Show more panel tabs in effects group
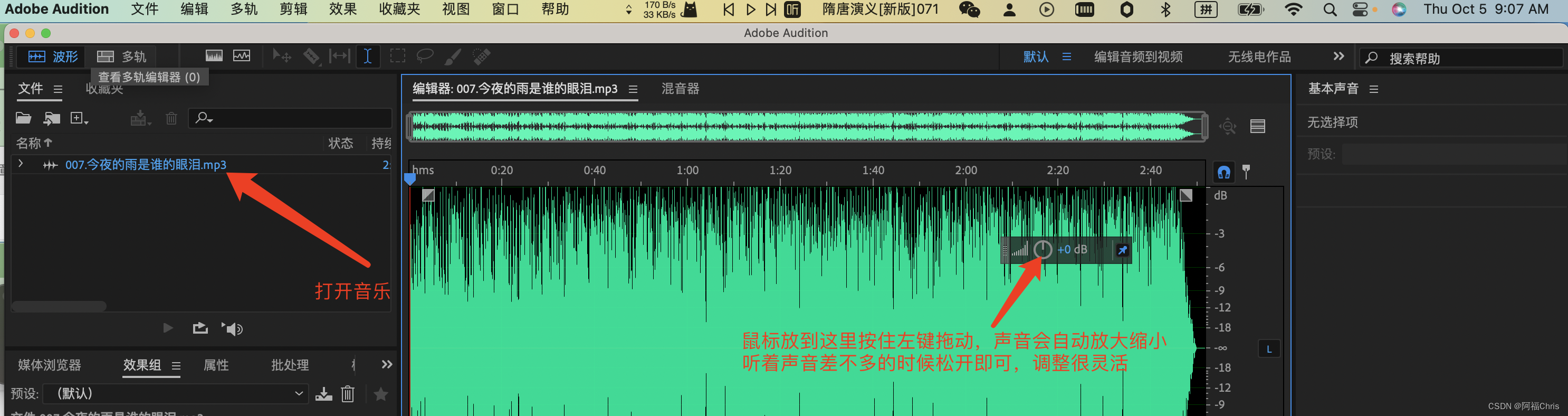The width and height of the screenshot is (1568, 416). pos(387,364)
